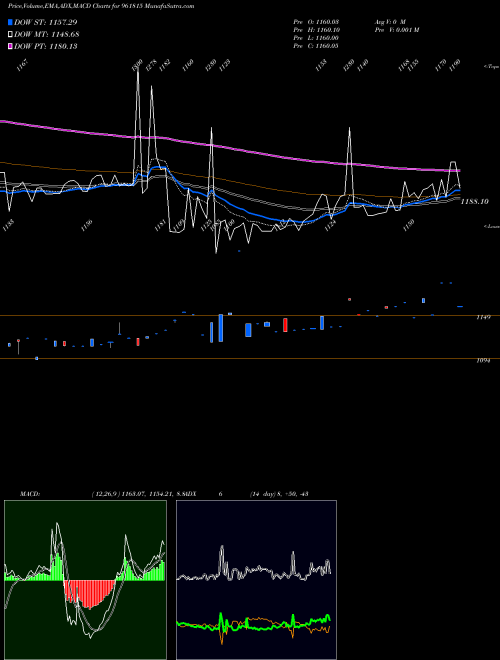Click the MACD (12,26,9) parameters text
Screen dimensions: 500x660
pos(139,494)
